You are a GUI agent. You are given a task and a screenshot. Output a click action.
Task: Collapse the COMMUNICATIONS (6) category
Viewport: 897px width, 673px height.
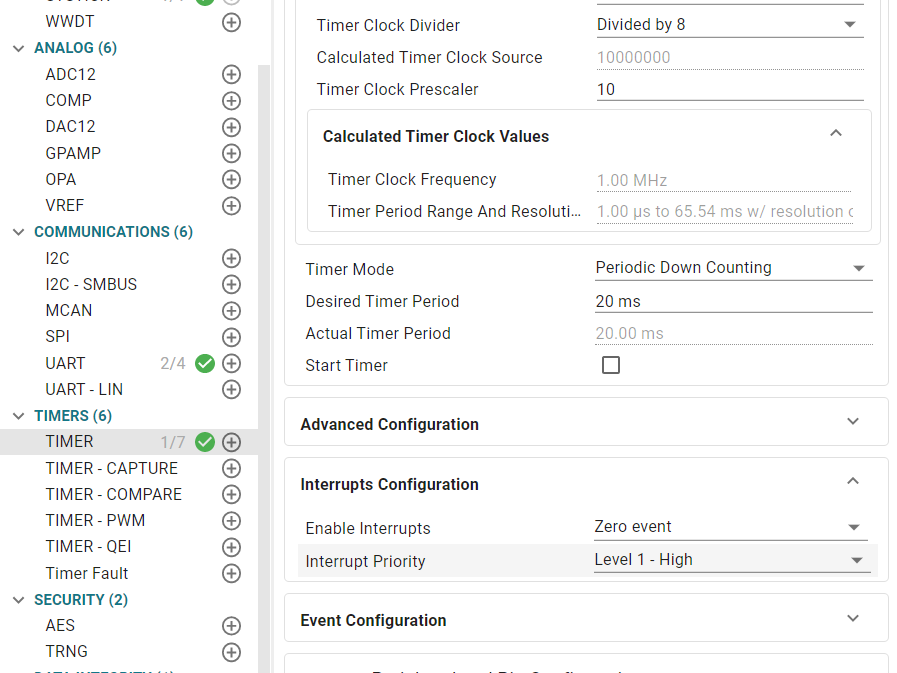19,232
